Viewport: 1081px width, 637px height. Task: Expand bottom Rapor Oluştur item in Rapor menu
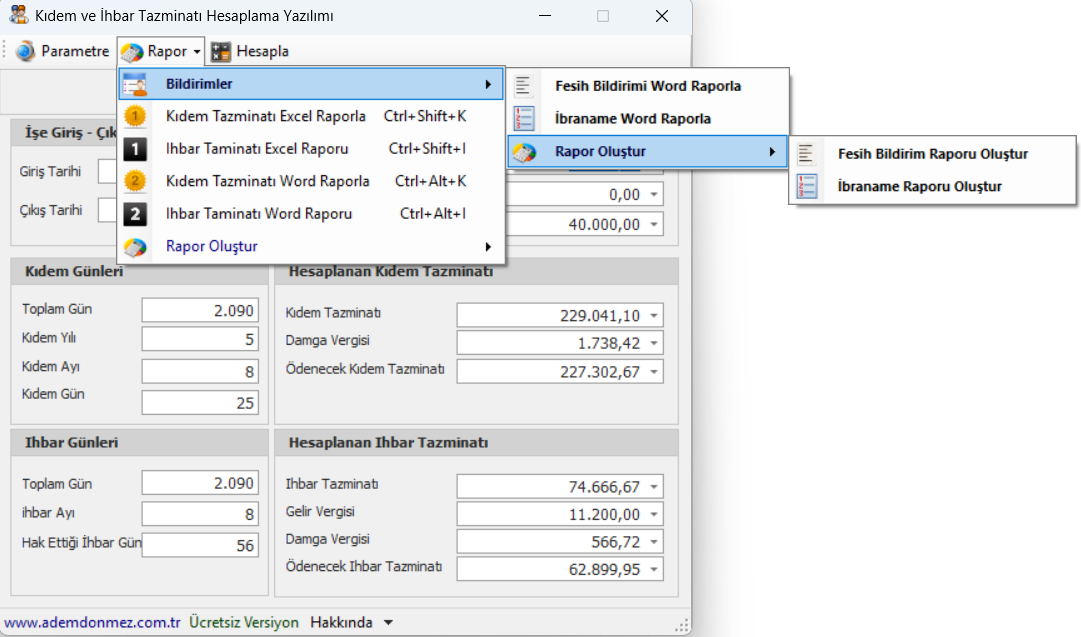tap(310, 246)
